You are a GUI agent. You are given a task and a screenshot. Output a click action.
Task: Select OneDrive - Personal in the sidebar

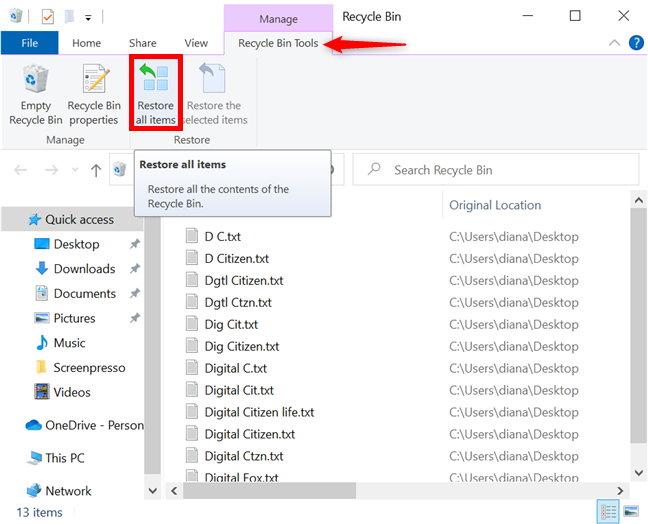click(x=85, y=425)
